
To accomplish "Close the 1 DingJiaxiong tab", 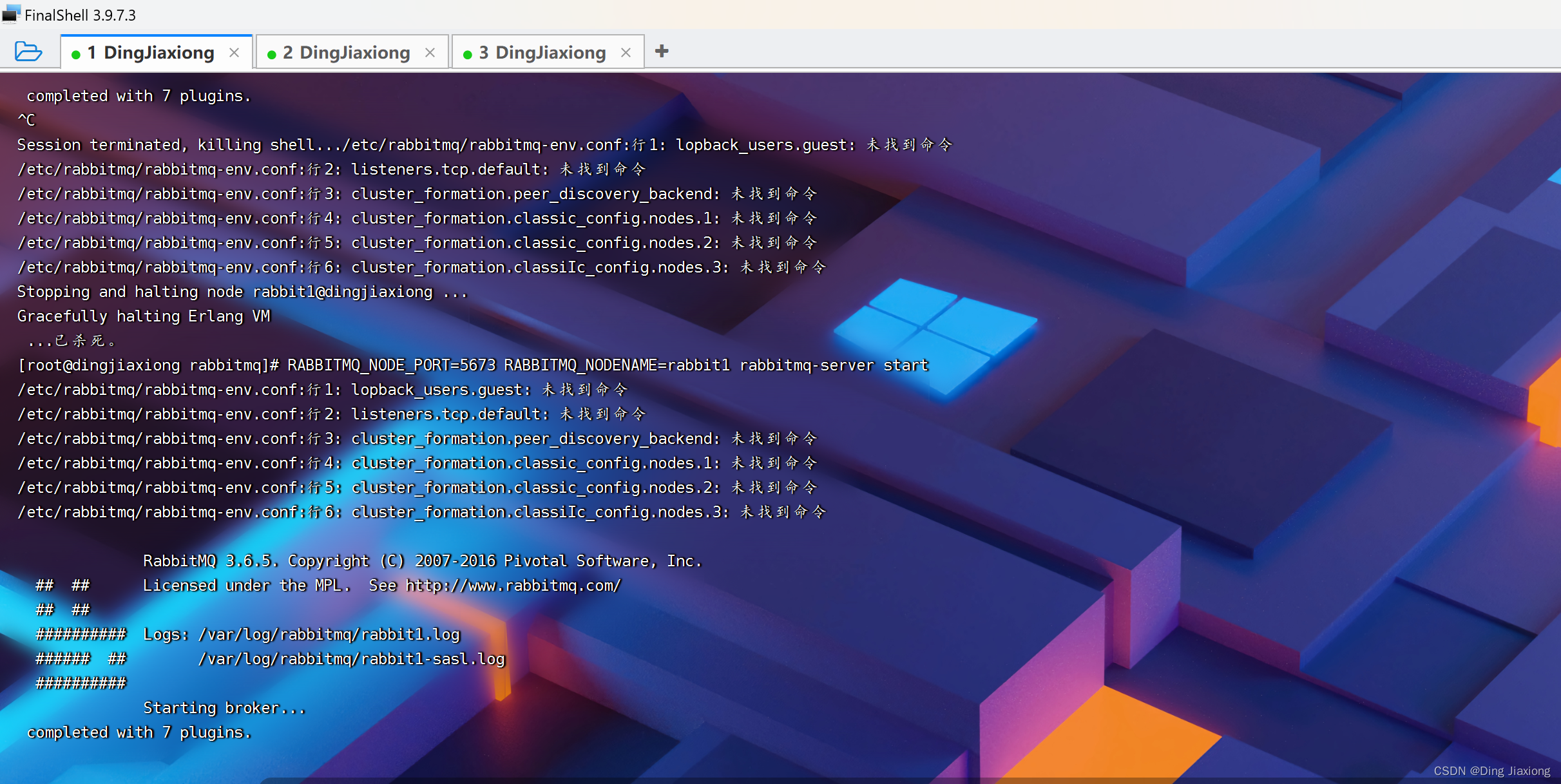I will pyautogui.click(x=235, y=53).
